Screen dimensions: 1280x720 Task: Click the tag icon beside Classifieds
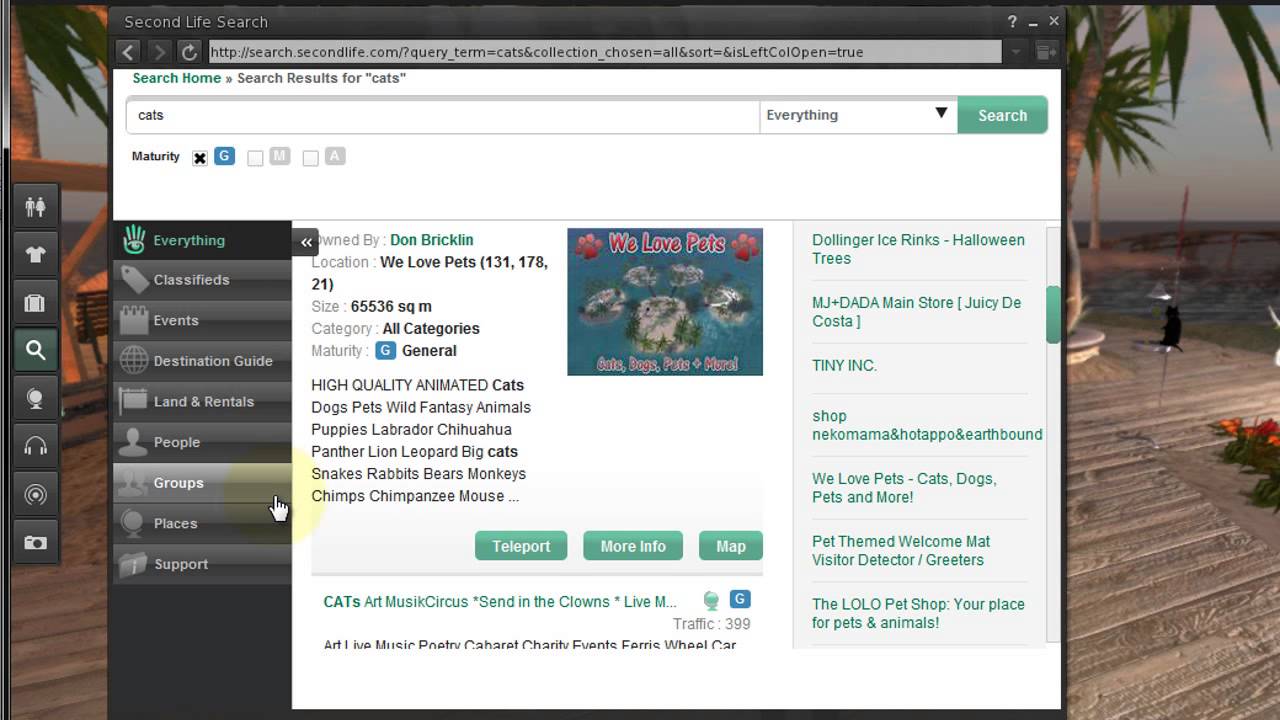click(134, 280)
